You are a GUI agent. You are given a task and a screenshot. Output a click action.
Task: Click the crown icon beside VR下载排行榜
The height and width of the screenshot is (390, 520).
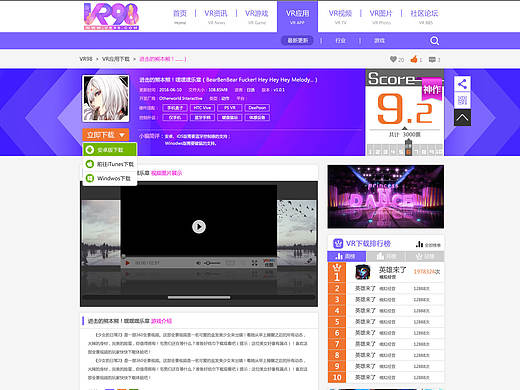[x=338, y=243]
